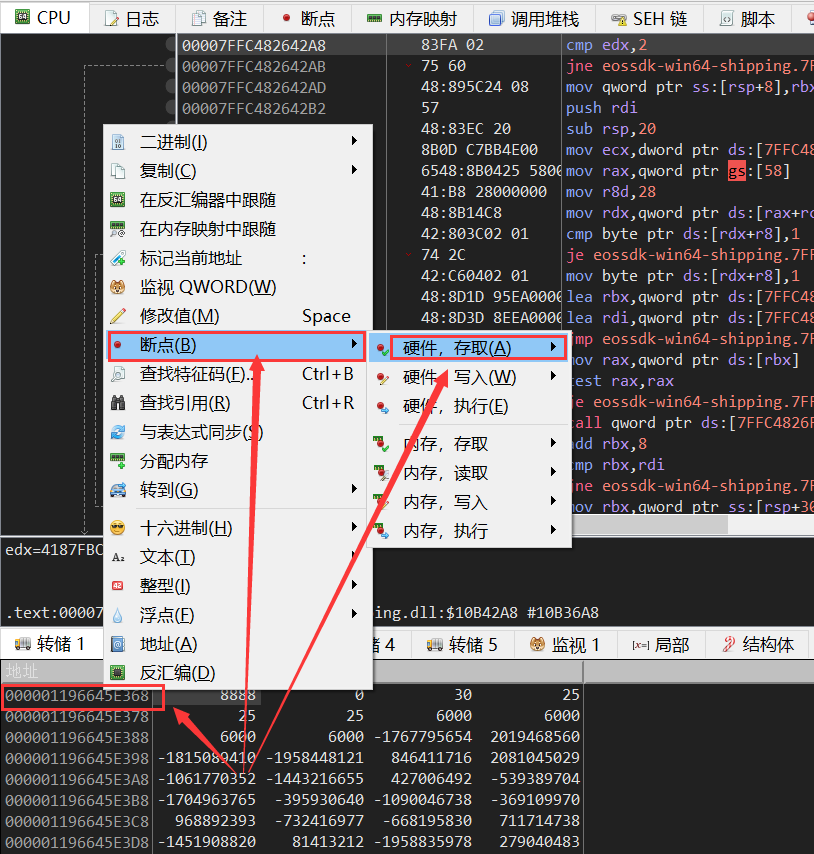
Task: Click the 在内存映射中跟随 icon
Action: [x=118, y=229]
